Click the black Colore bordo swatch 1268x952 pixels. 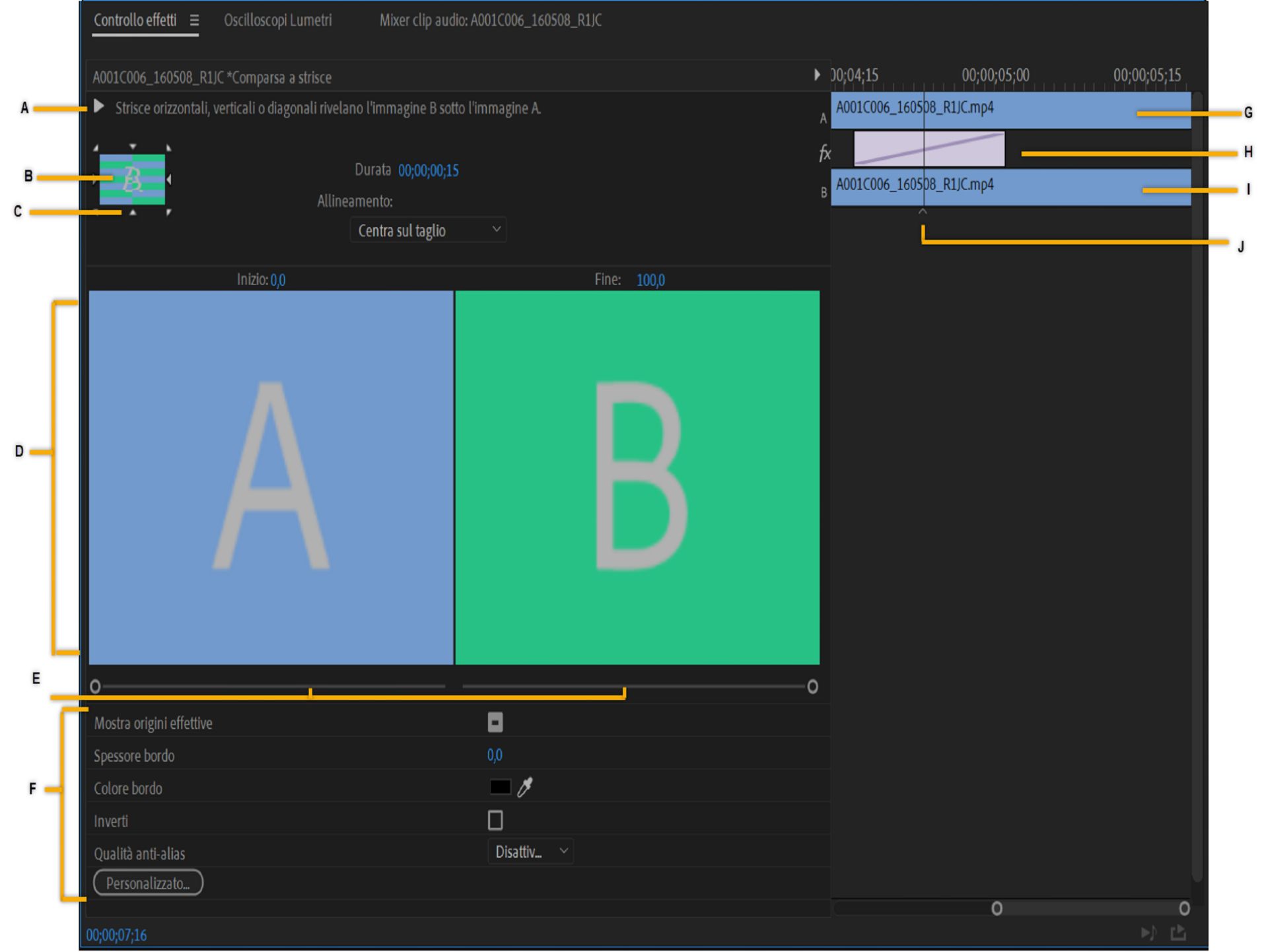[500, 787]
